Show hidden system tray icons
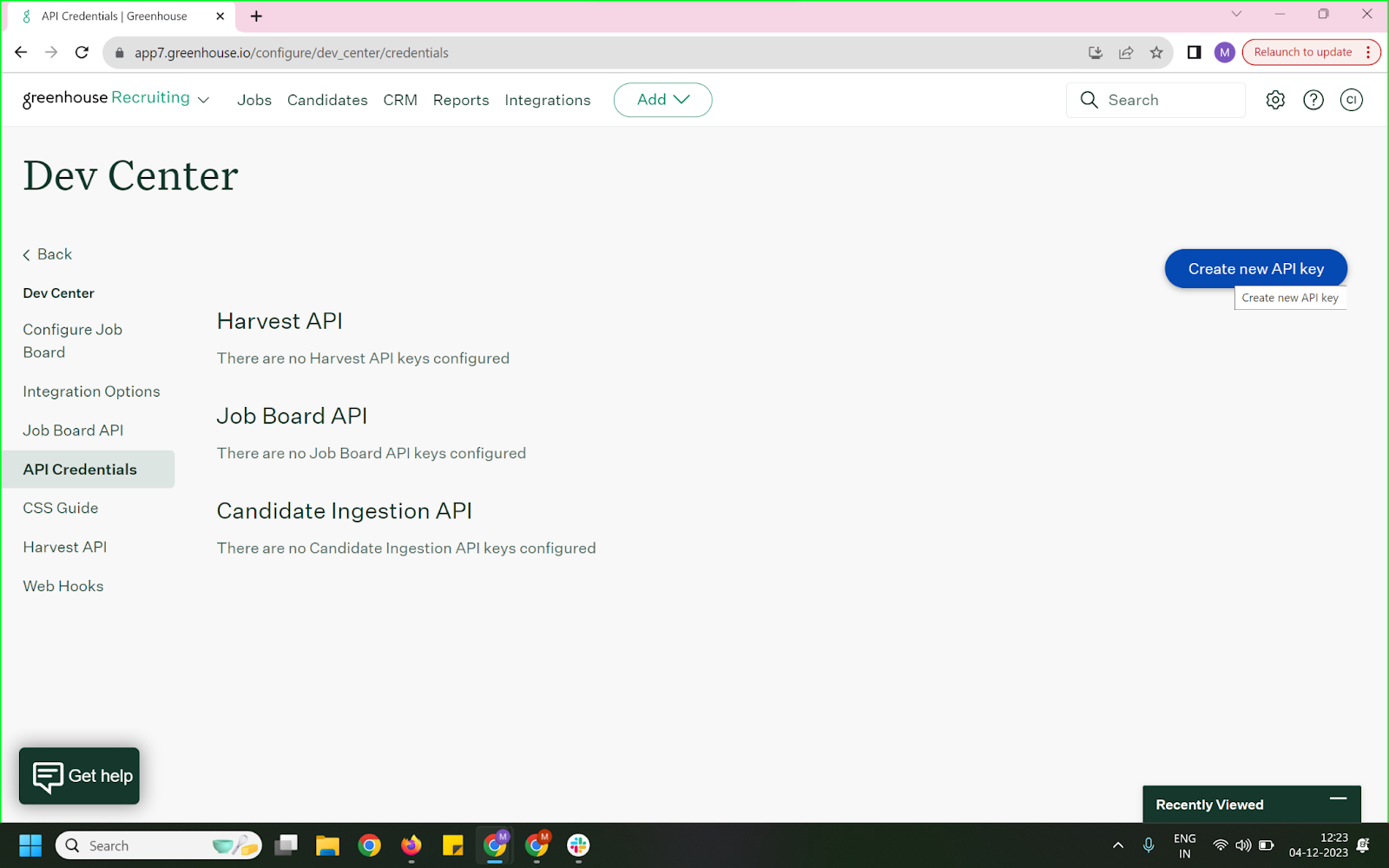This screenshot has width=1389, height=868. [1118, 845]
